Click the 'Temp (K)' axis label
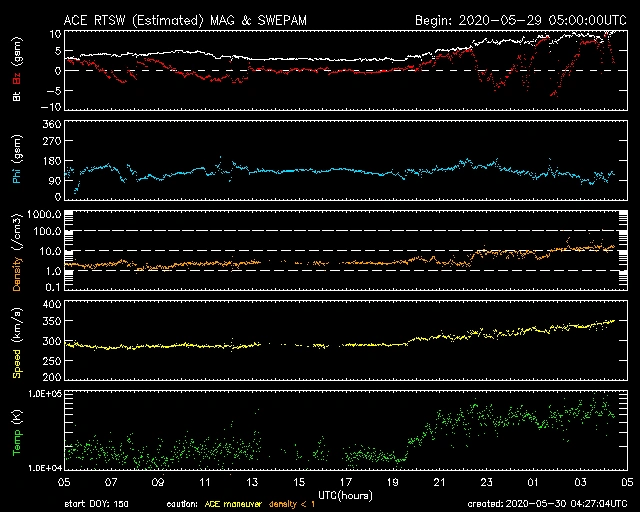The height and width of the screenshot is (512, 640). pos(17,432)
